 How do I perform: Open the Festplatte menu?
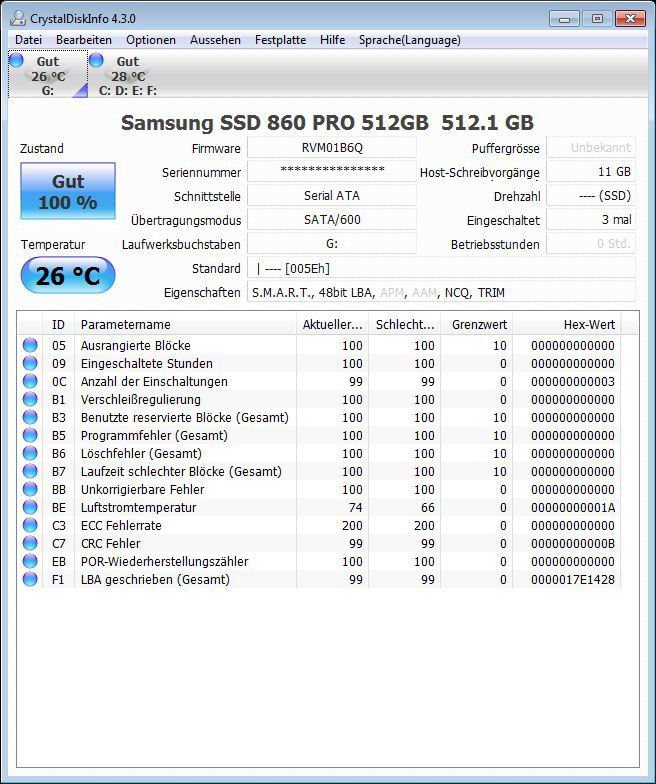click(x=280, y=40)
